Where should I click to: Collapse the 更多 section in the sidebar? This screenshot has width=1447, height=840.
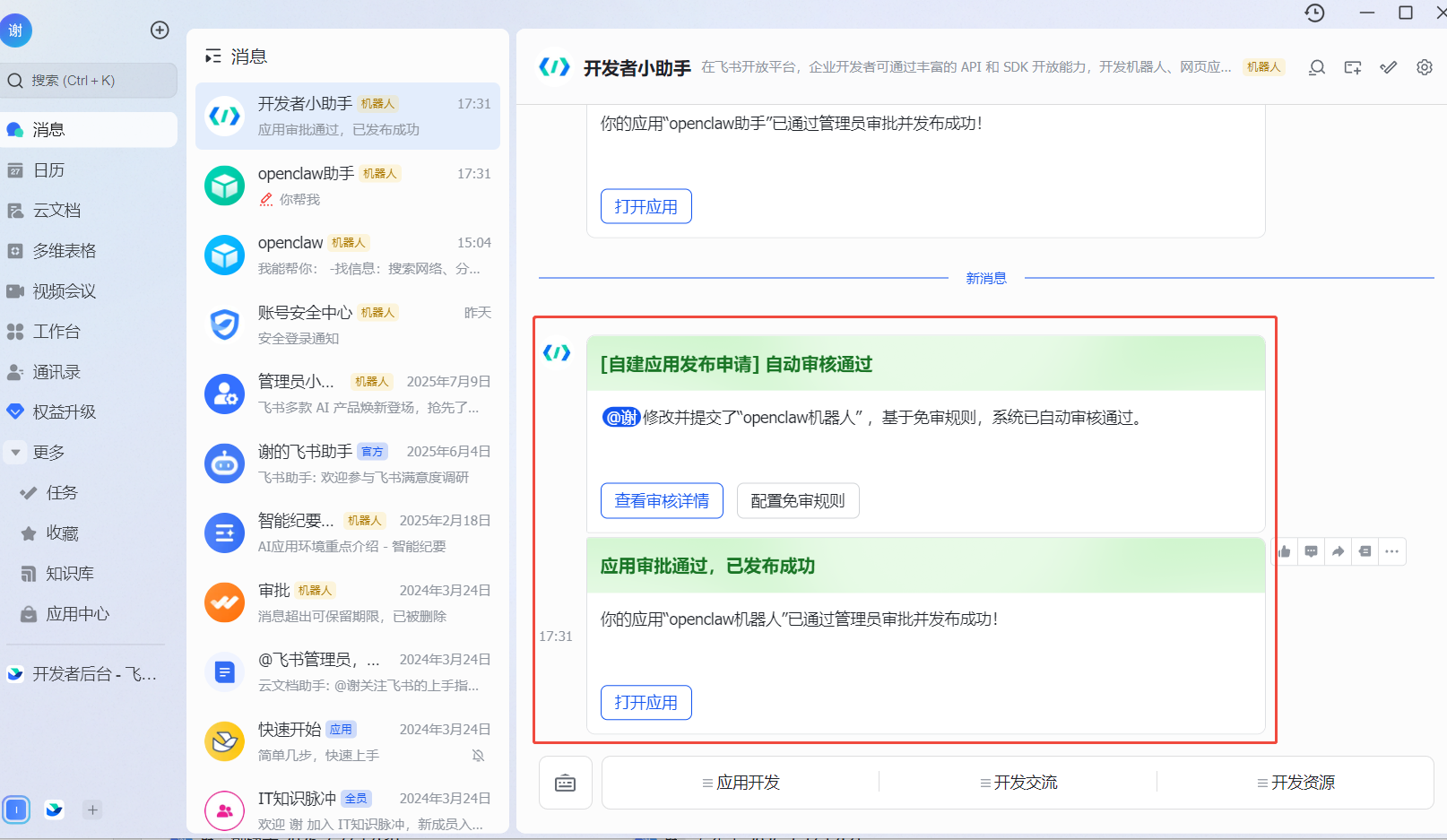tap(15, 452)
